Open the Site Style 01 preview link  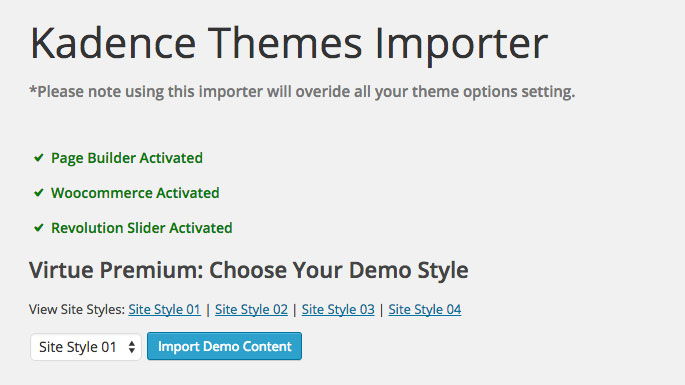(x=164, y=309)
